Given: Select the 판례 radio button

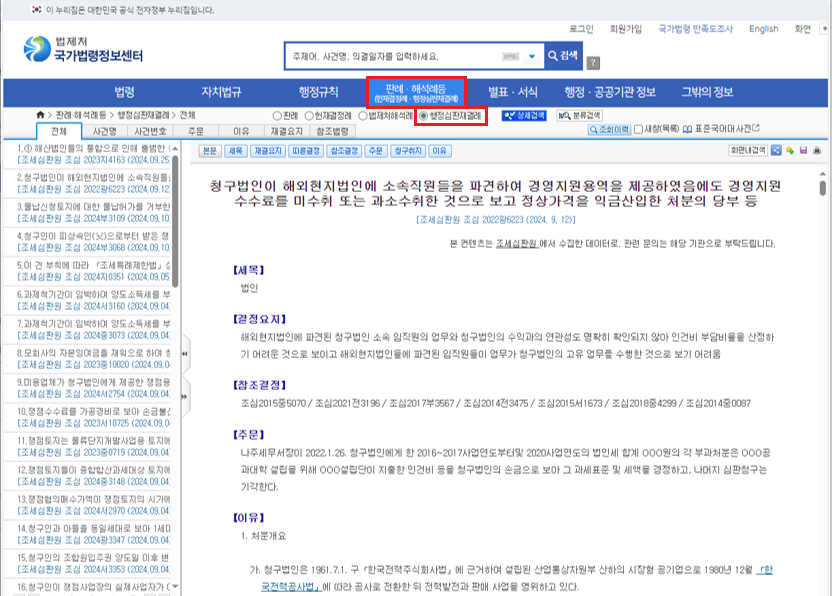Looking at the screenshot, I should (x=278, y=116).
